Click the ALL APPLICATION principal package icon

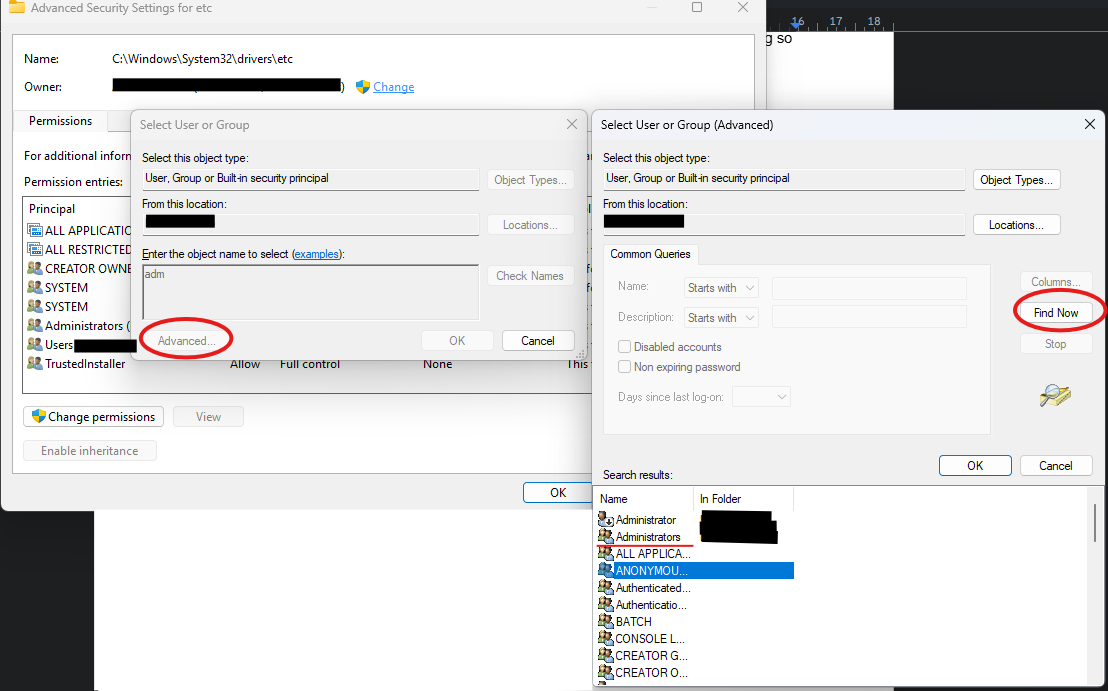coord(35,230)
